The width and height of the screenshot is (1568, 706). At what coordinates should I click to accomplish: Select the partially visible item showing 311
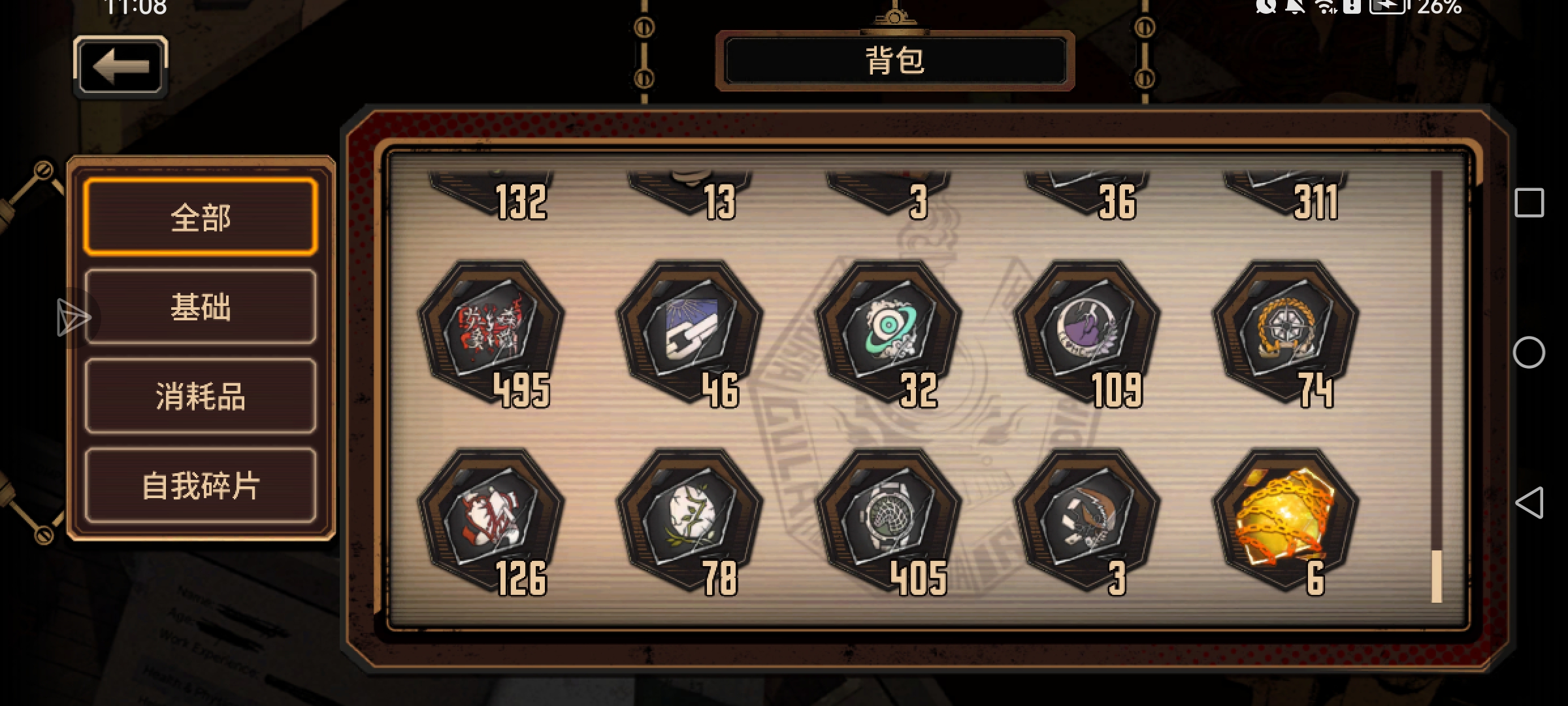click(x=1286, y=195)
